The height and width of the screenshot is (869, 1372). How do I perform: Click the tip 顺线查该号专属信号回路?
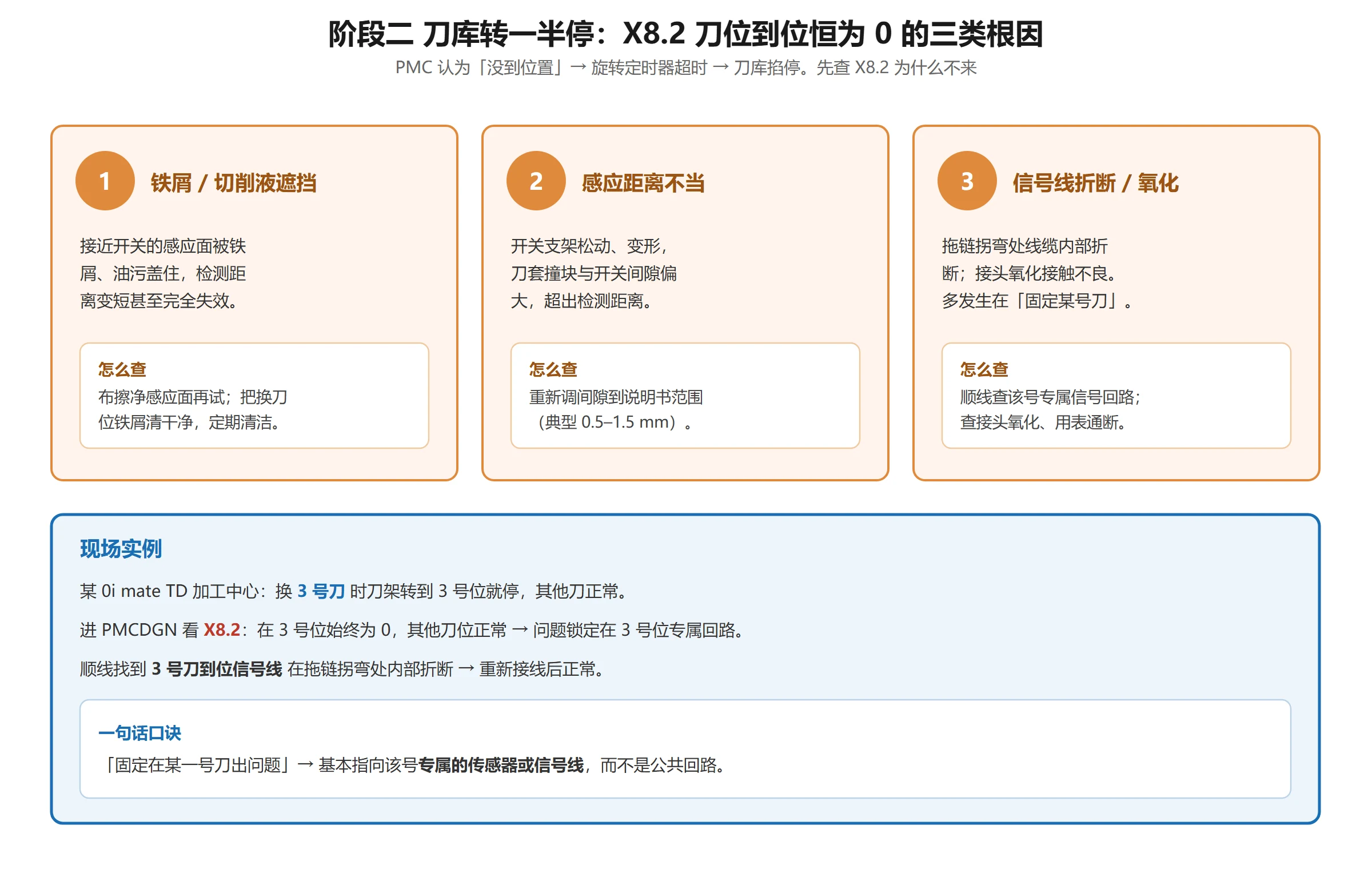(x=1050, y=397)
